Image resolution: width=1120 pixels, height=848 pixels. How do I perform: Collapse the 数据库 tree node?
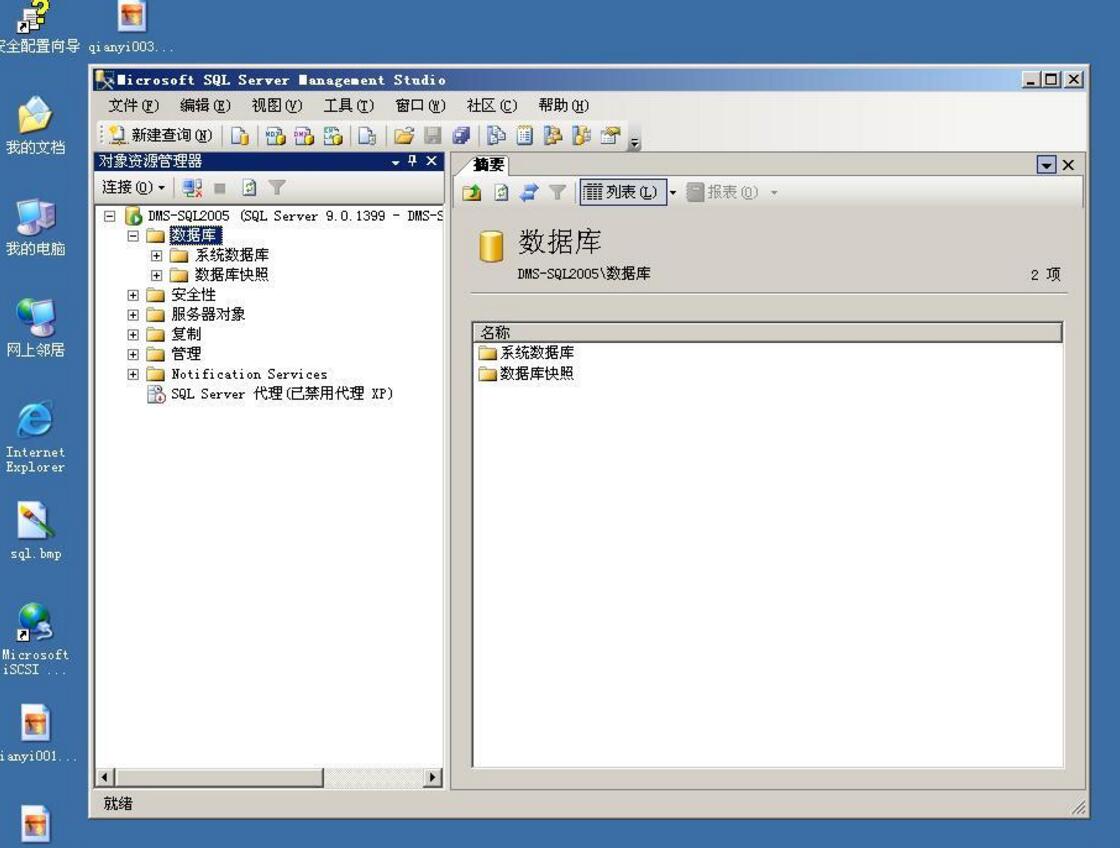pyautogui.click(x=133, y=236)
